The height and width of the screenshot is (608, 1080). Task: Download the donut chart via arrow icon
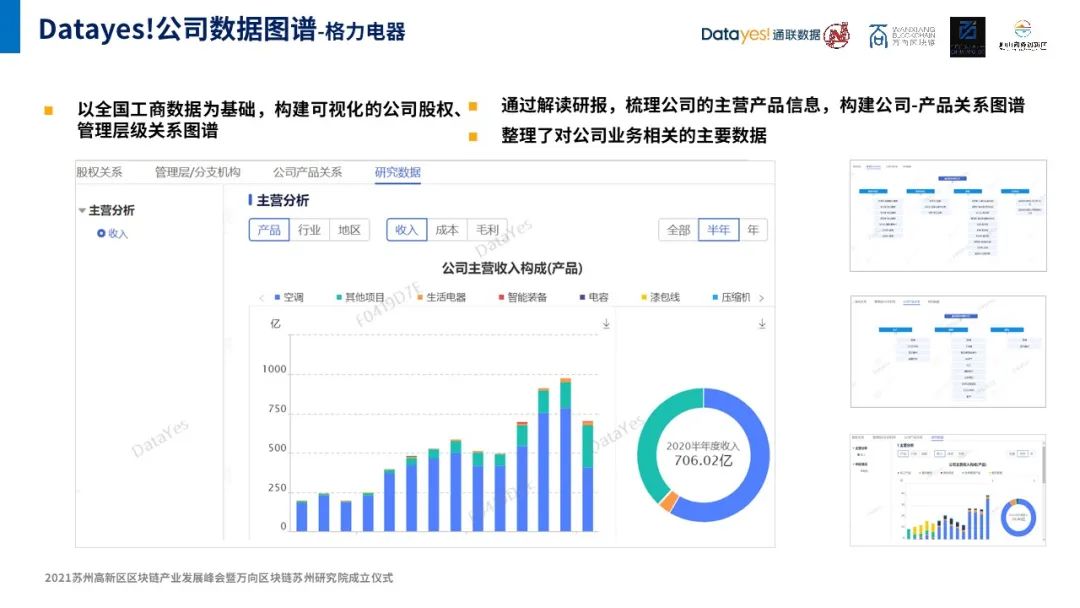761,323
